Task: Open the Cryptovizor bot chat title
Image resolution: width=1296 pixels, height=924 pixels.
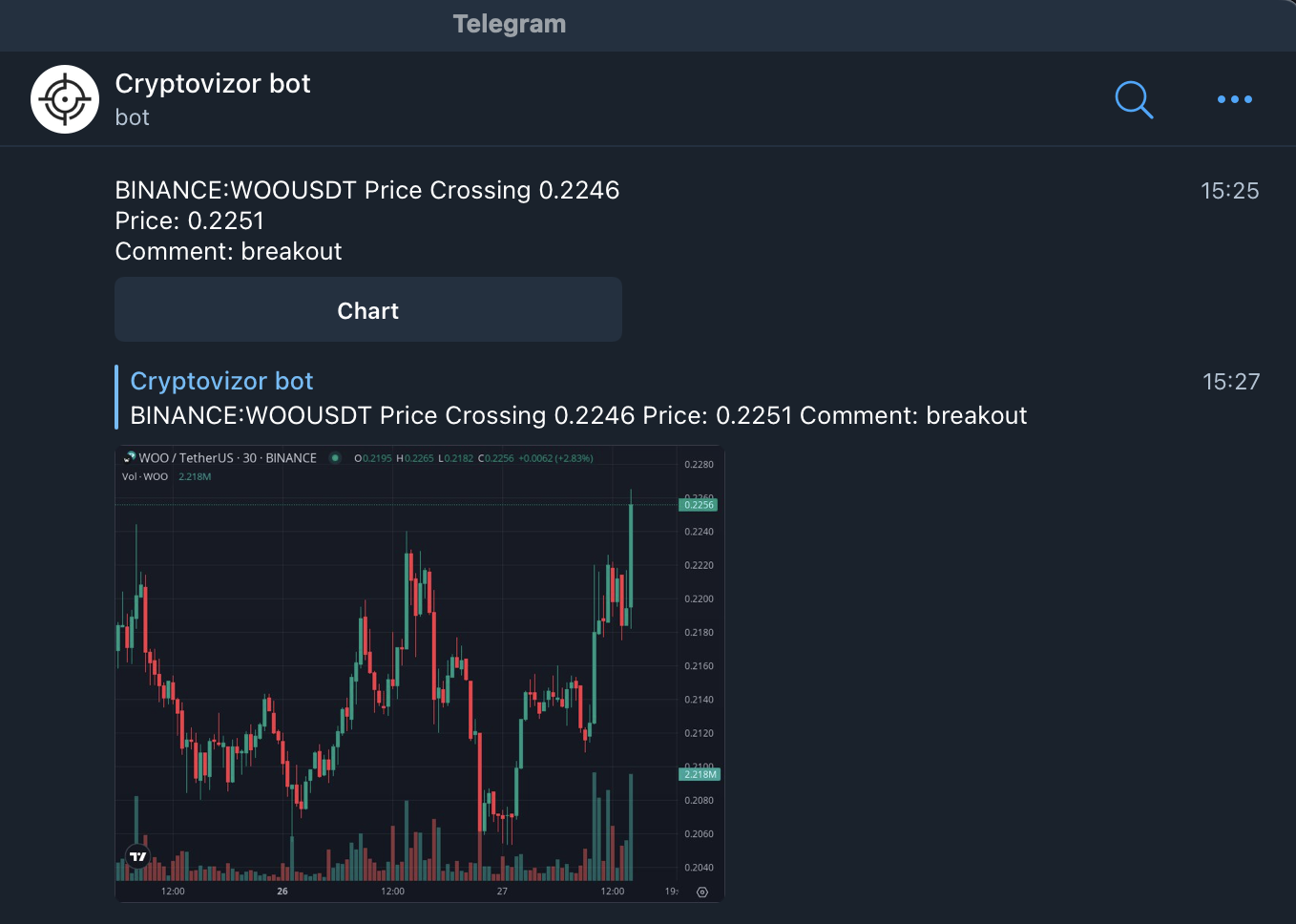Action: (x=213, y=84)
